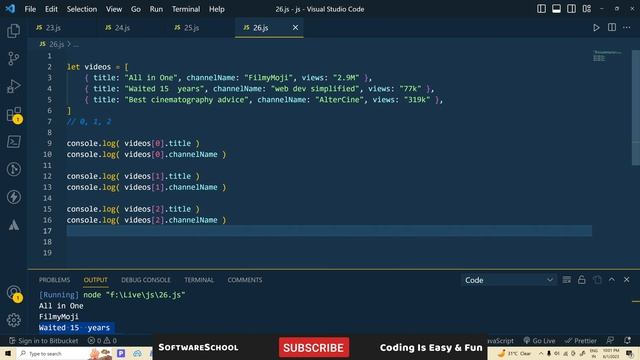Open editor More Actions ellipsis
The width and height of the screenshot is (640, 360).
tap(627, 27)
